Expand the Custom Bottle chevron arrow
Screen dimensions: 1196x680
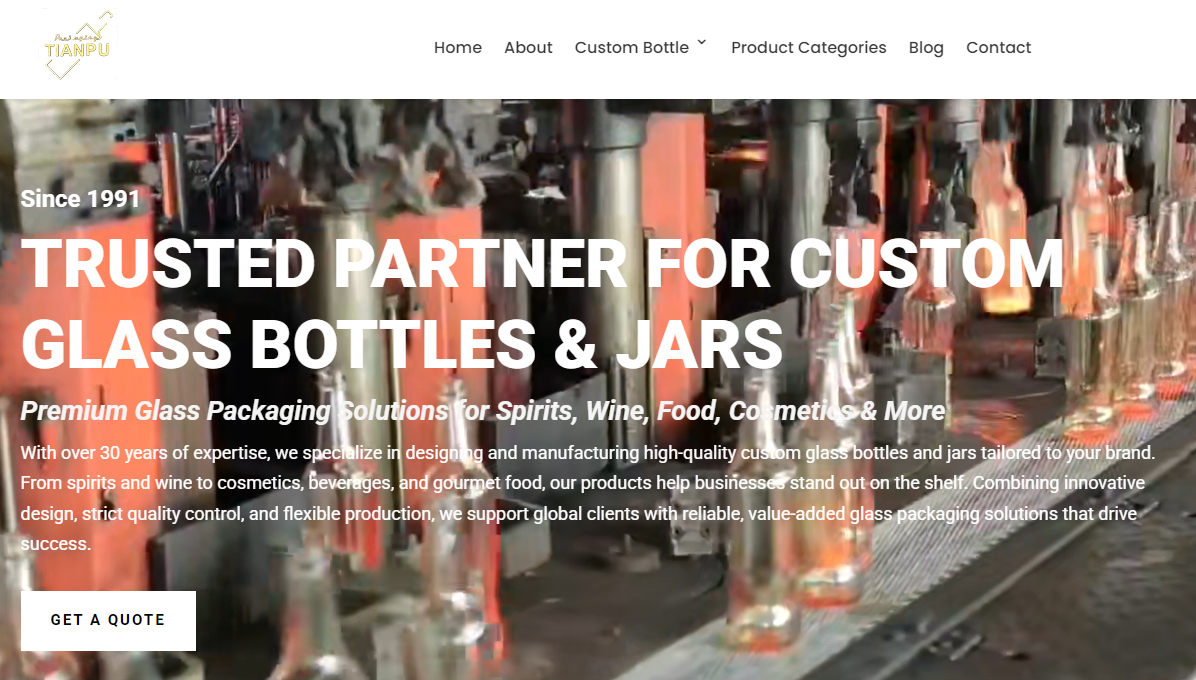pyautogui.click(x=702, y=43)
